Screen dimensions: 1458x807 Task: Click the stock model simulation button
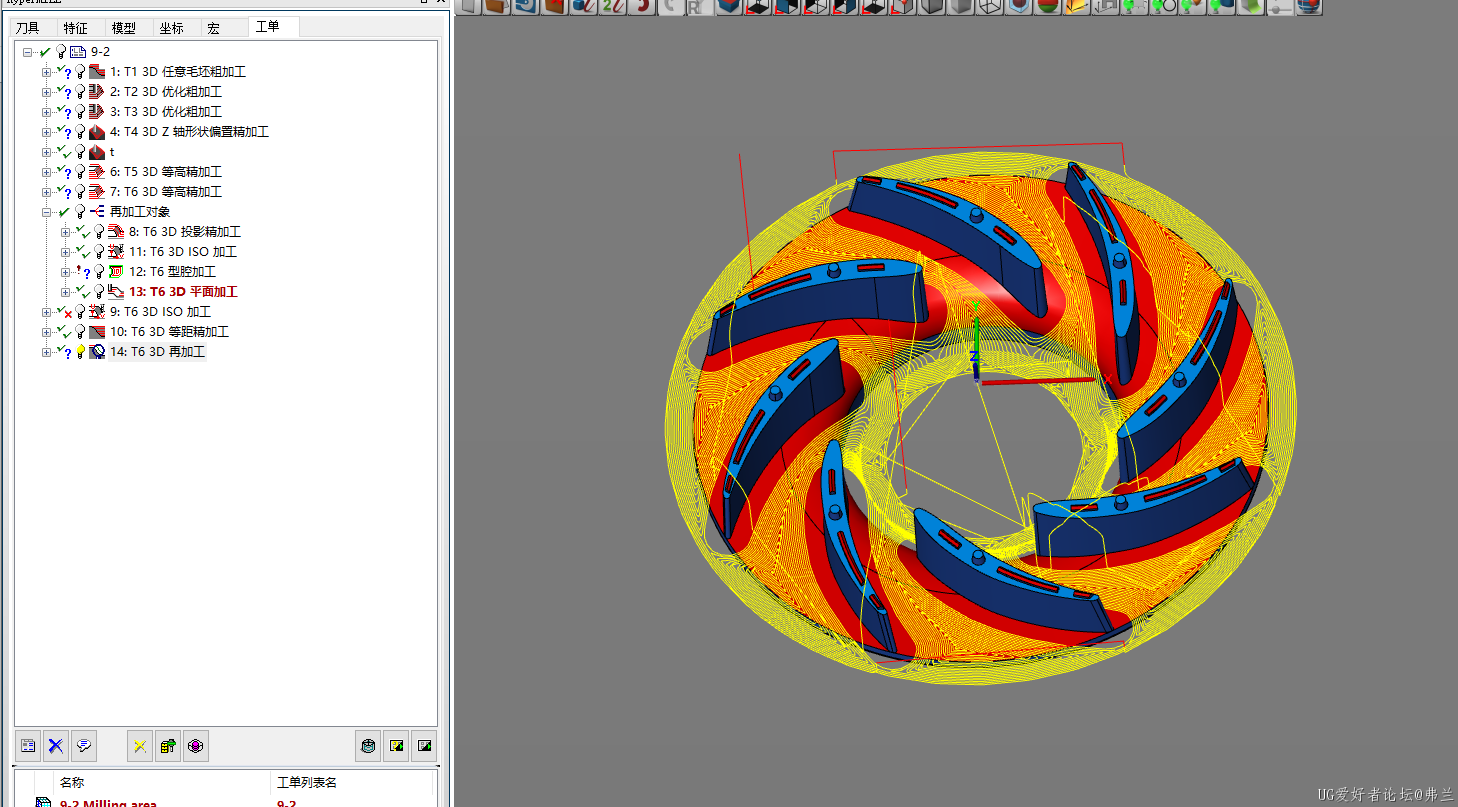[x=368, y=746]
